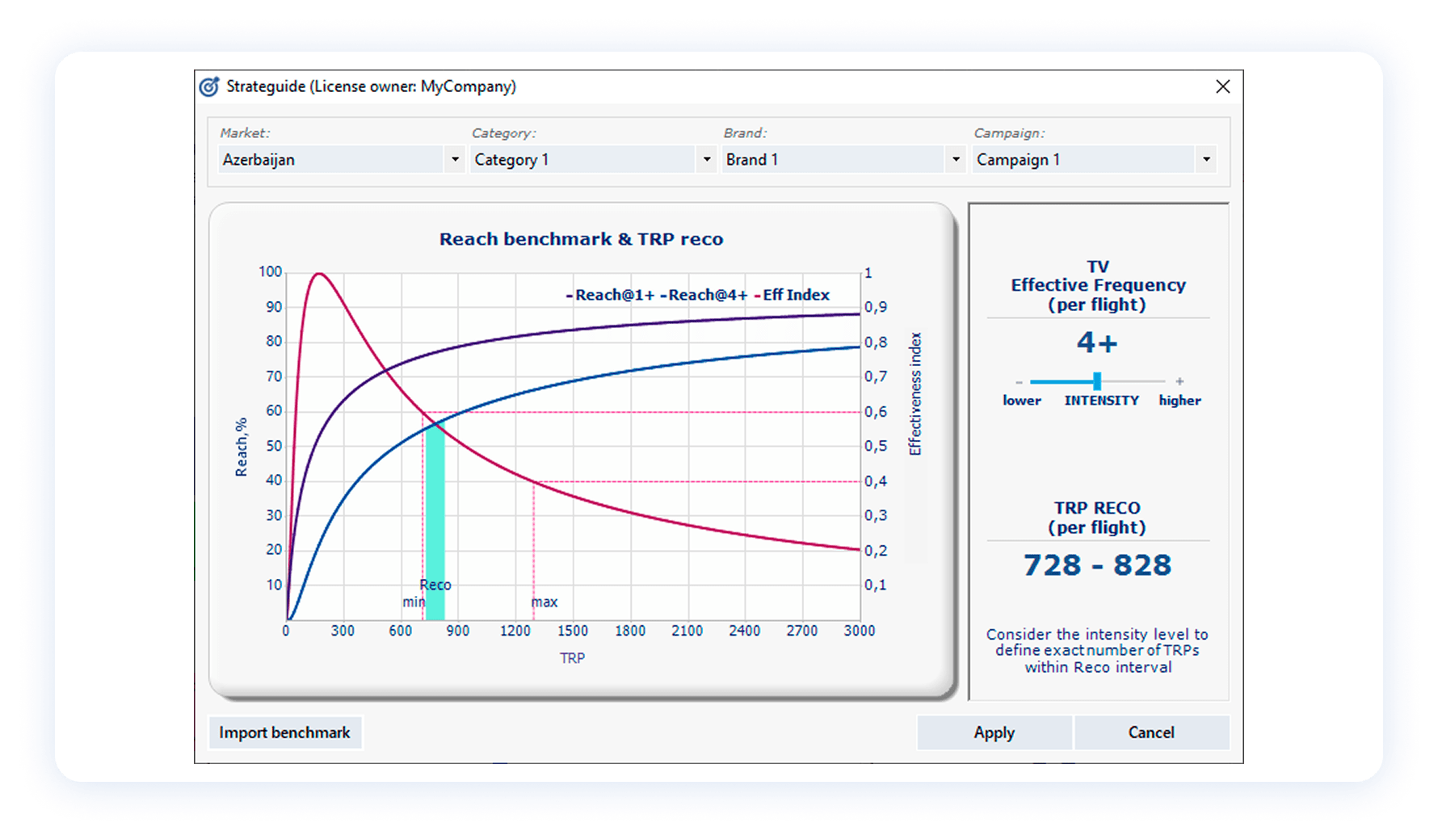Close the Strateguide dialog window
1438x840 pixels.
click(1223, 86)
